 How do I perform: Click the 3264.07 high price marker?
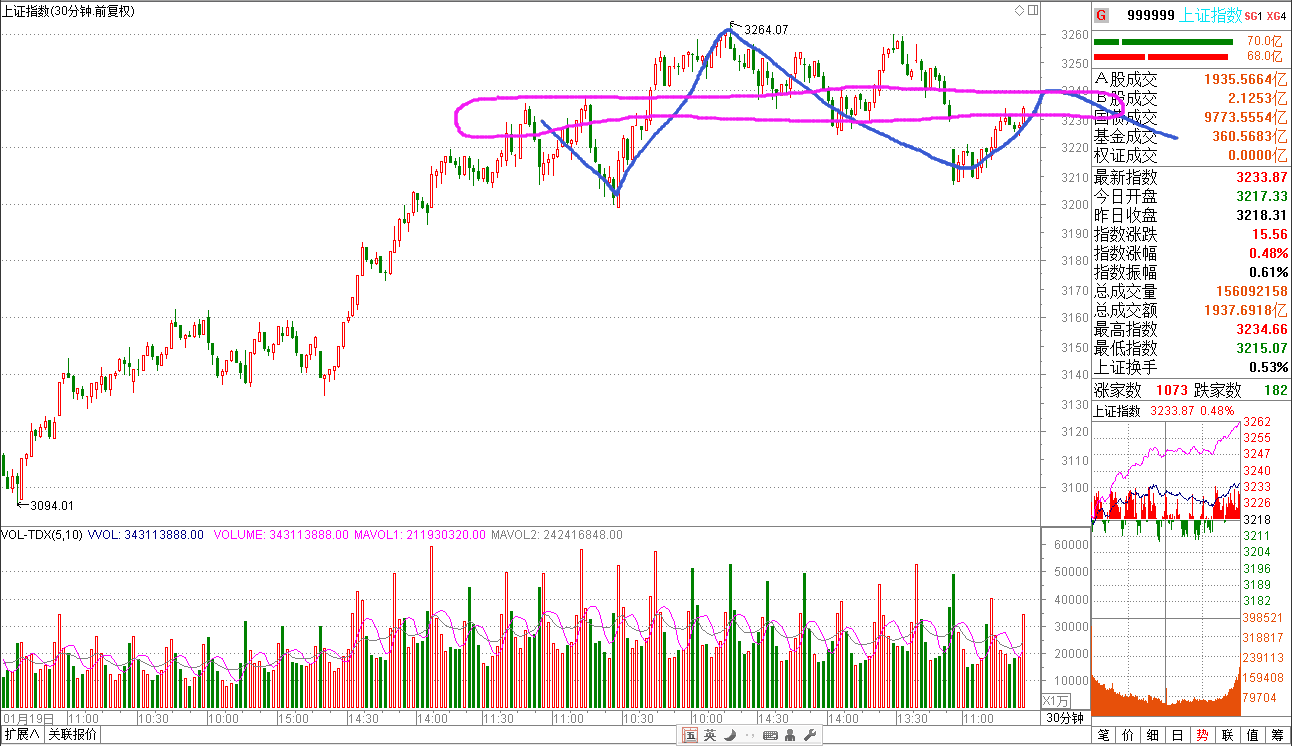(x=766, y=30)
